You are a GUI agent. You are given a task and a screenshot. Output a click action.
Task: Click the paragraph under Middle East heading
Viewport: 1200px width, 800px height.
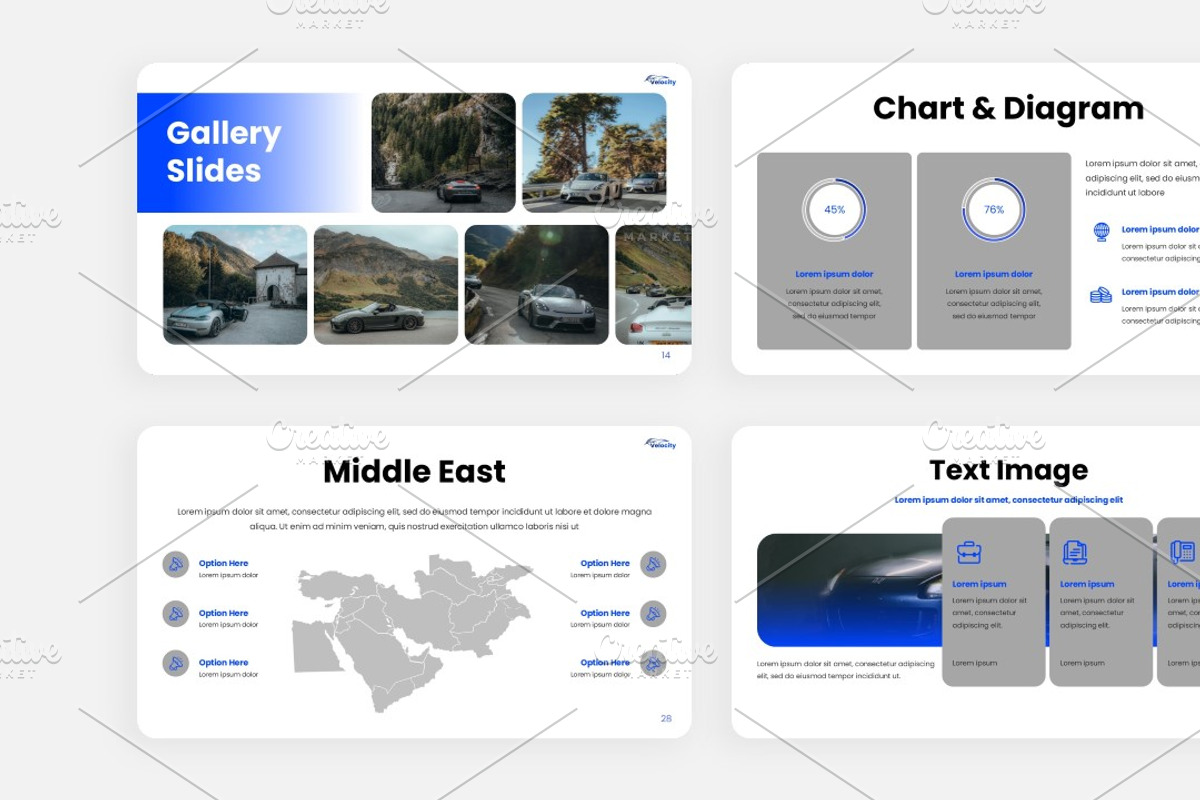(x=414, y=519)
